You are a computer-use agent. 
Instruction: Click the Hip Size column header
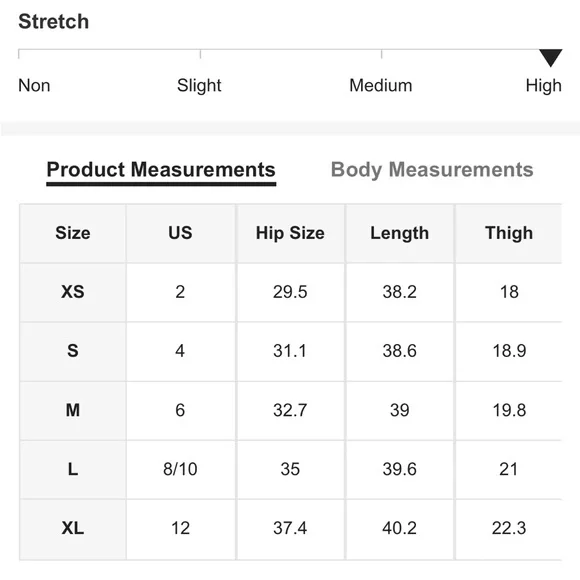290,233
